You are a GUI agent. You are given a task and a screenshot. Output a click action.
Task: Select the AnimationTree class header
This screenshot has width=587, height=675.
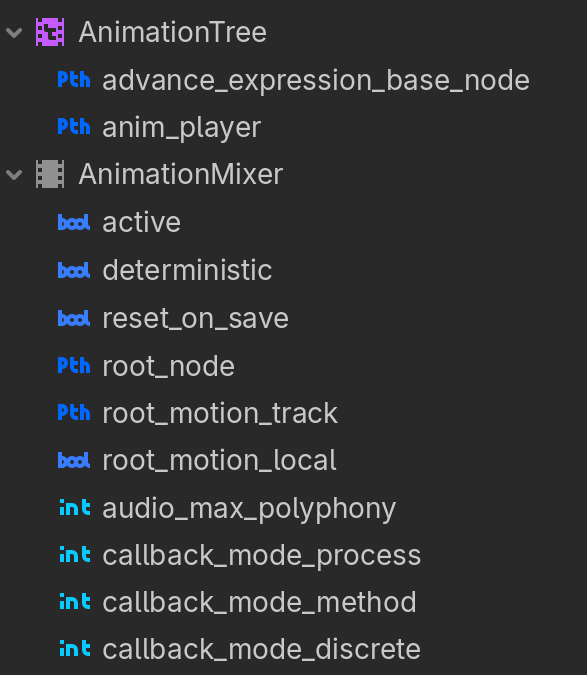173,32
